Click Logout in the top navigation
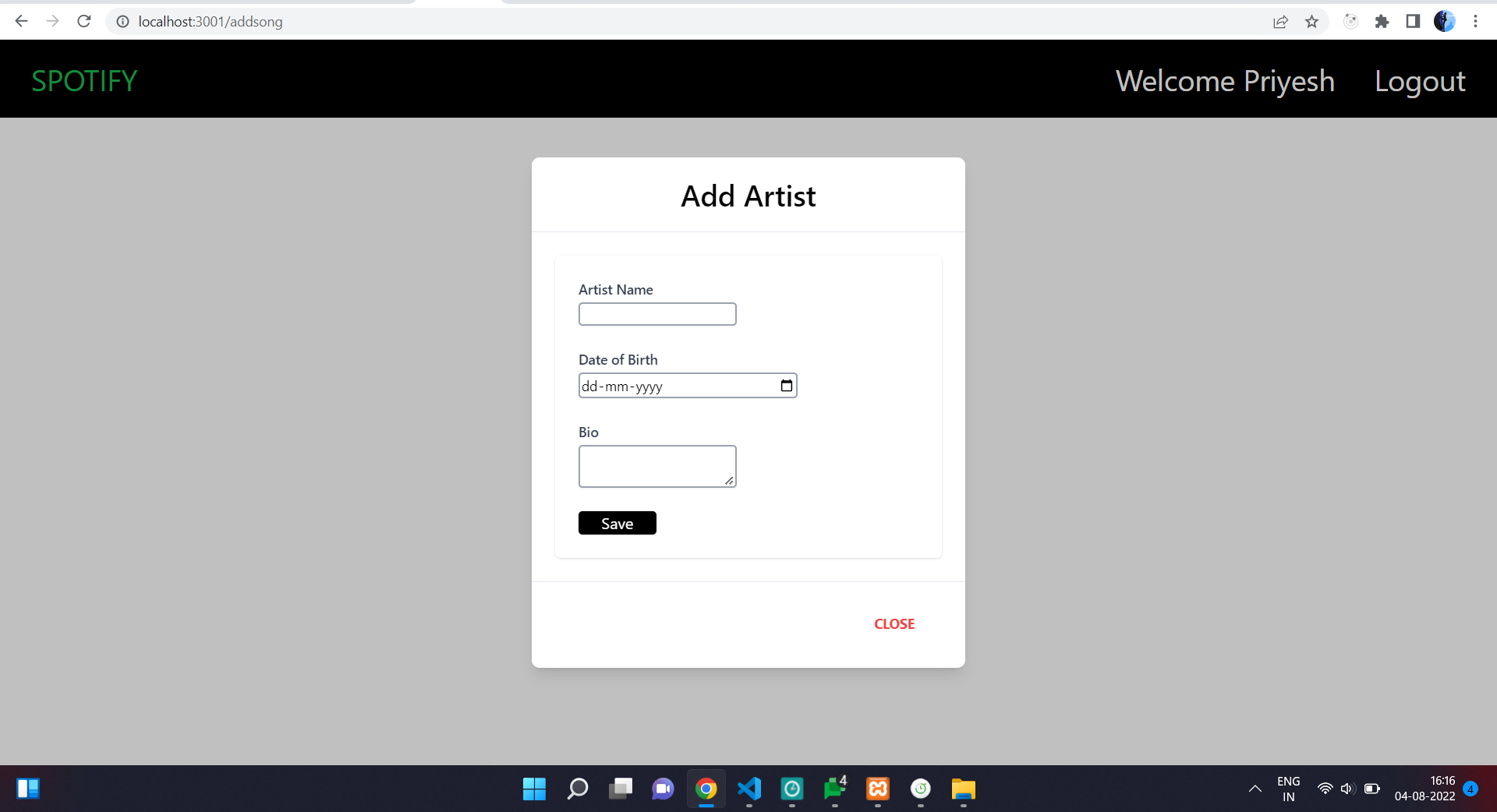Screen dimensions: 1497x812 click(1420, 81)
